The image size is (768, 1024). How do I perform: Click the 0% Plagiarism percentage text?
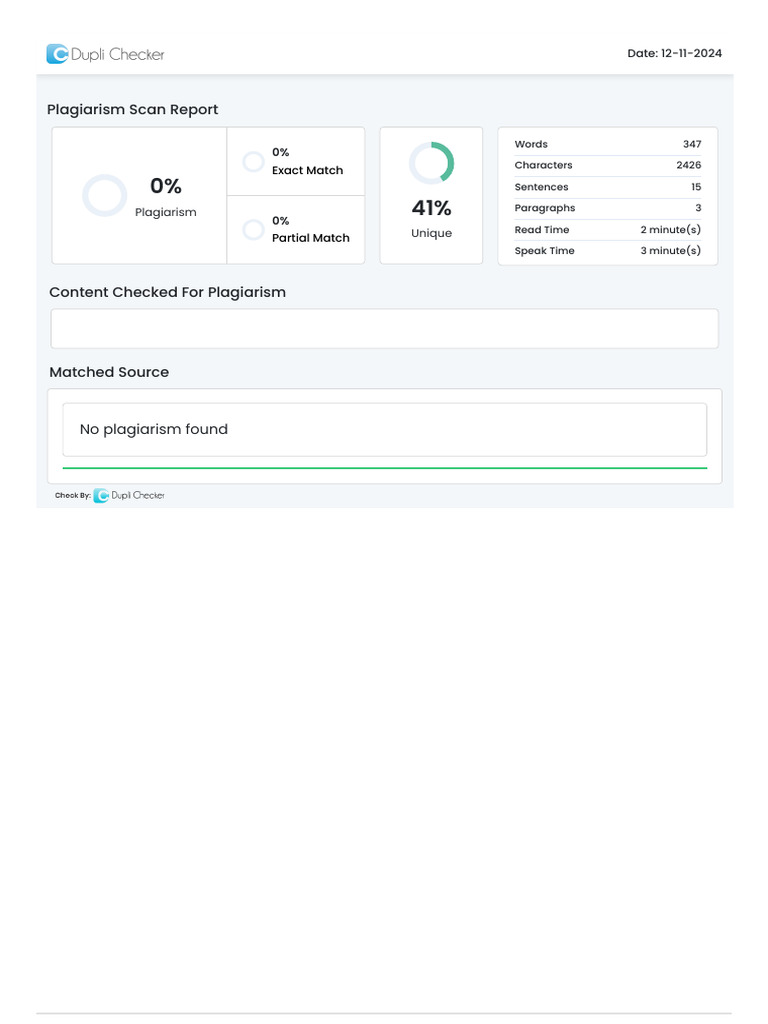point(166,186)
